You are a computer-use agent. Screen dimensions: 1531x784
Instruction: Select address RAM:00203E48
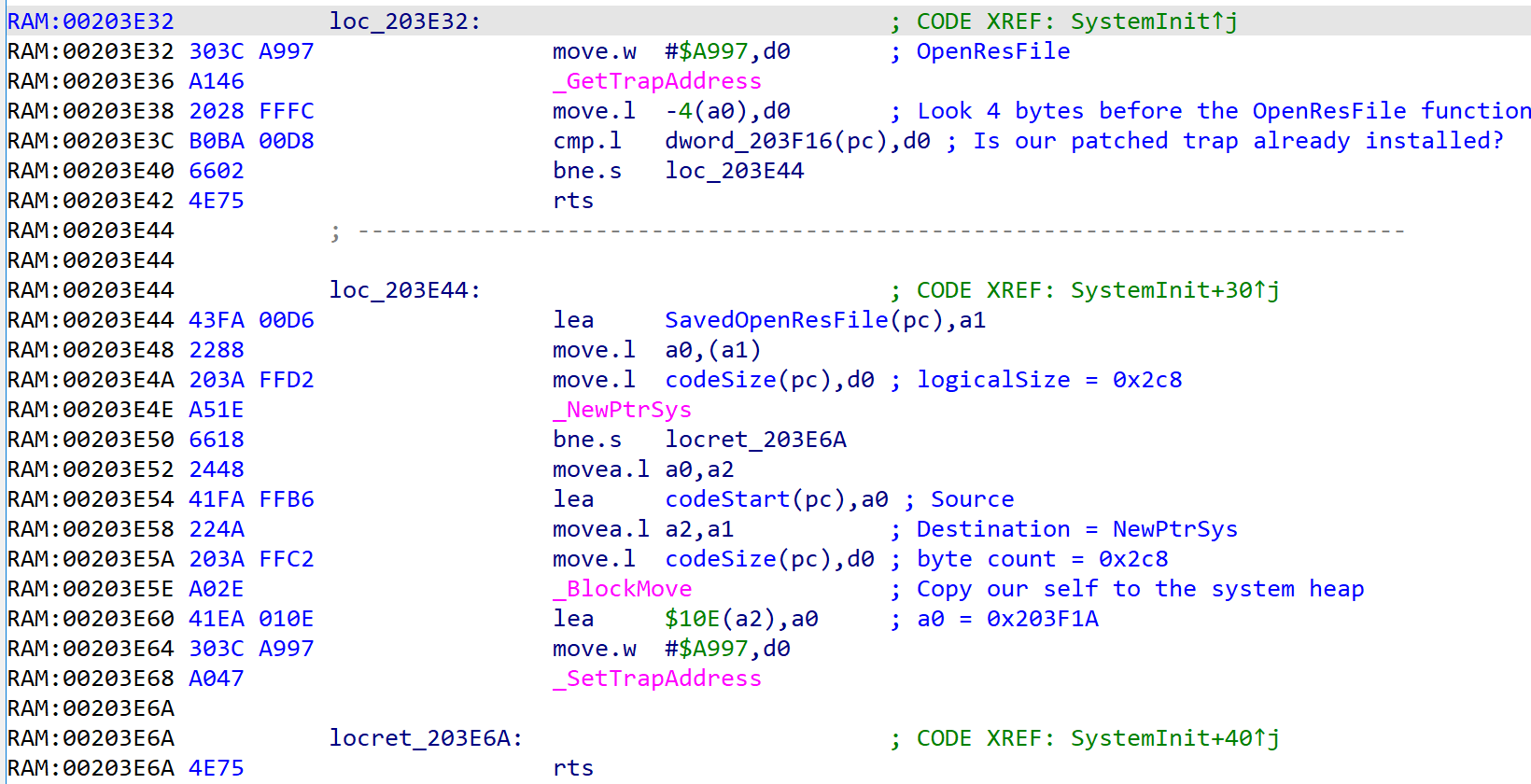pos(91,350)
